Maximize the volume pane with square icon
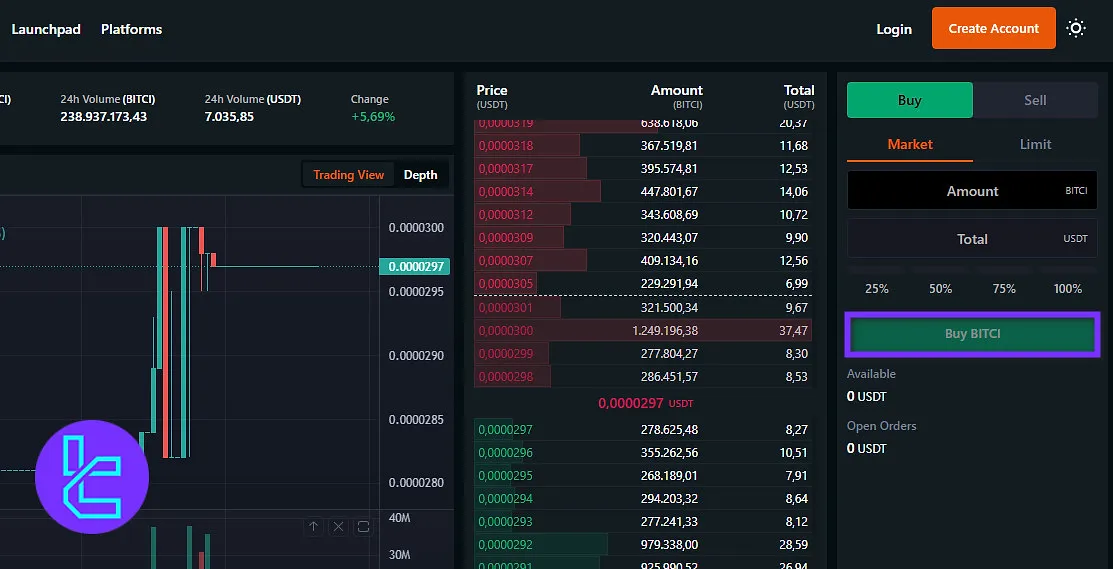This screenshot has width=1113, height=569. [363, 527]
